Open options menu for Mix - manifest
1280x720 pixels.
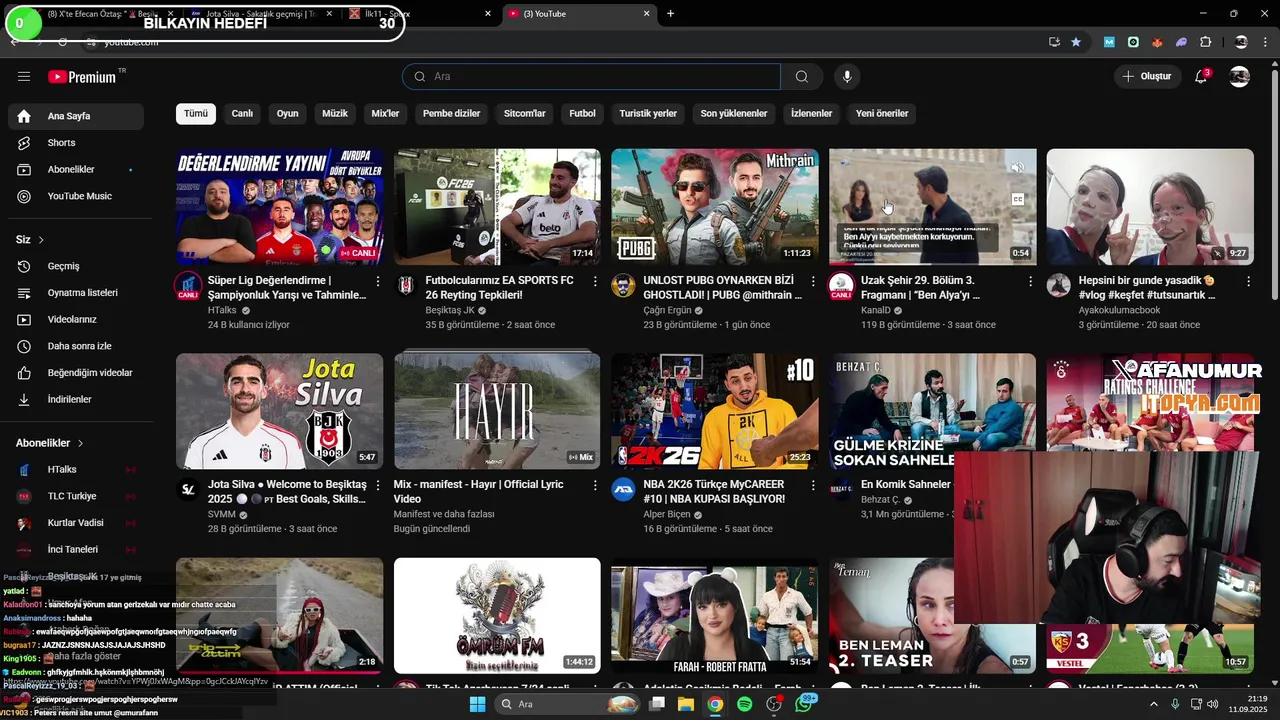(x=595, y=486)
